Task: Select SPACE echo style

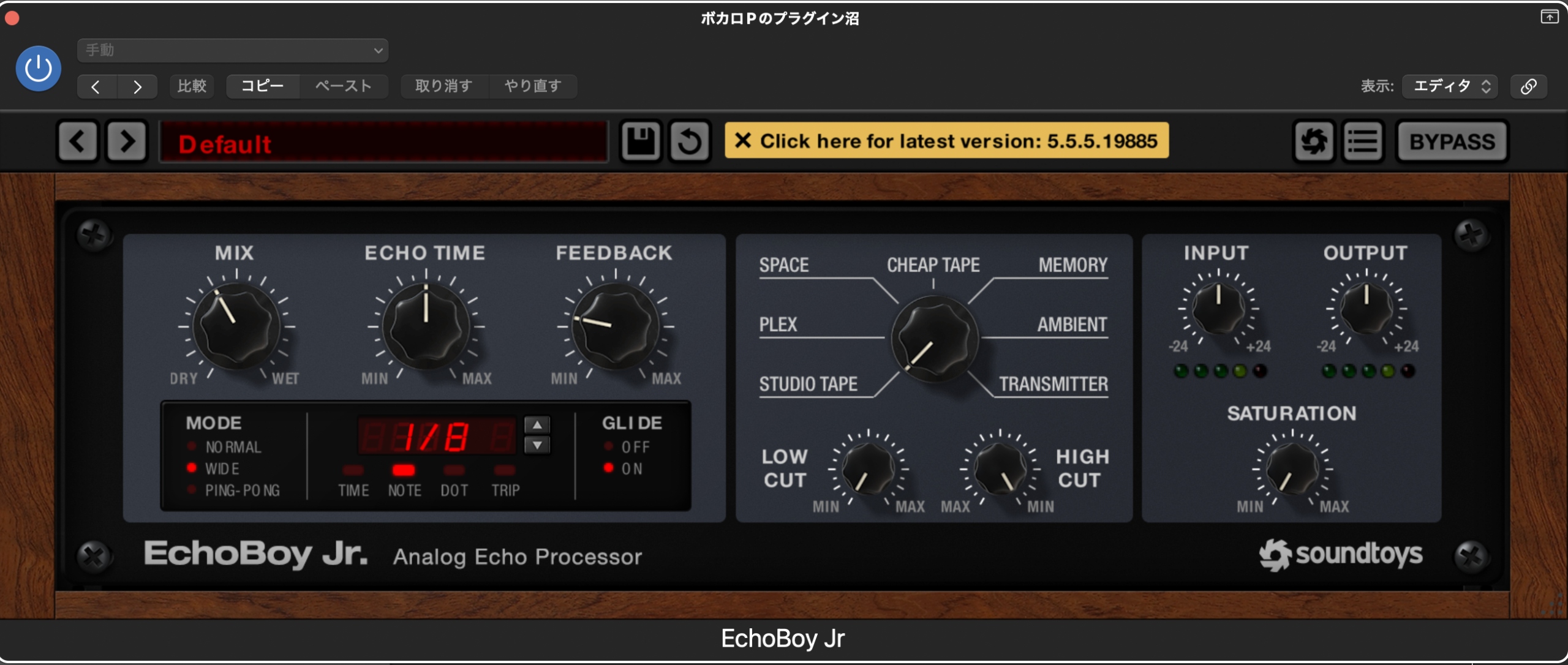Action: coord(784,265)
